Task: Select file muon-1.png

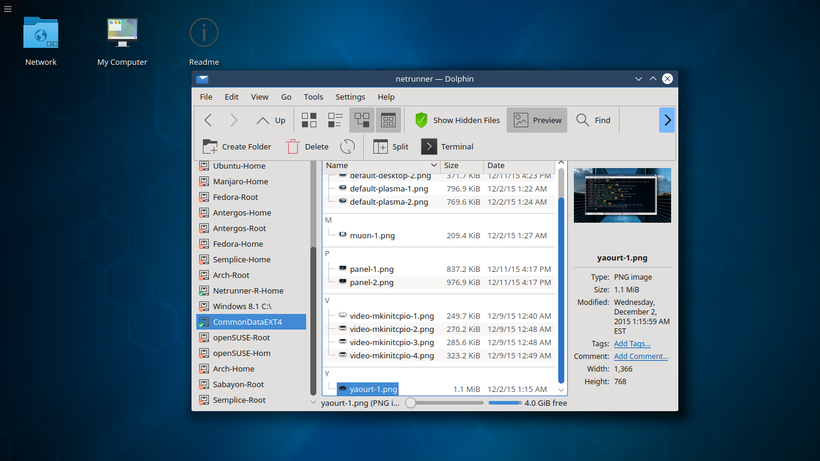Action: tap(372, 236)
